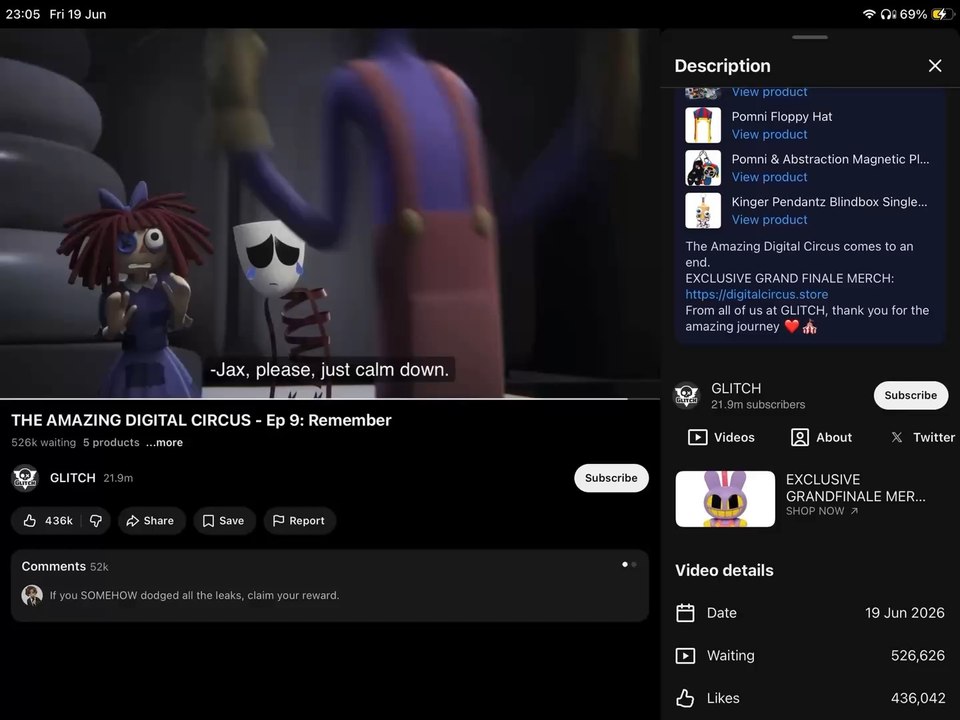Click the 436,042 likes count
Screen dimensions: 960x720
coord(918,698)
